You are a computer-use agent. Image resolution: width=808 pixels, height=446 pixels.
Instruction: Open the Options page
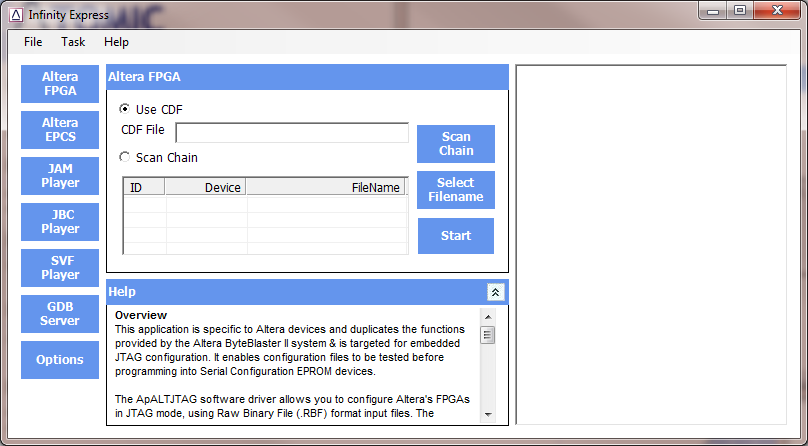click(x=60, y=360)
